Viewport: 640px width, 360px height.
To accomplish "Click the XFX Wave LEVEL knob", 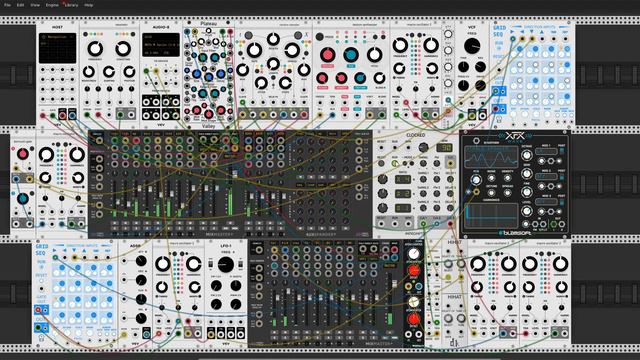I will (527, 211).
